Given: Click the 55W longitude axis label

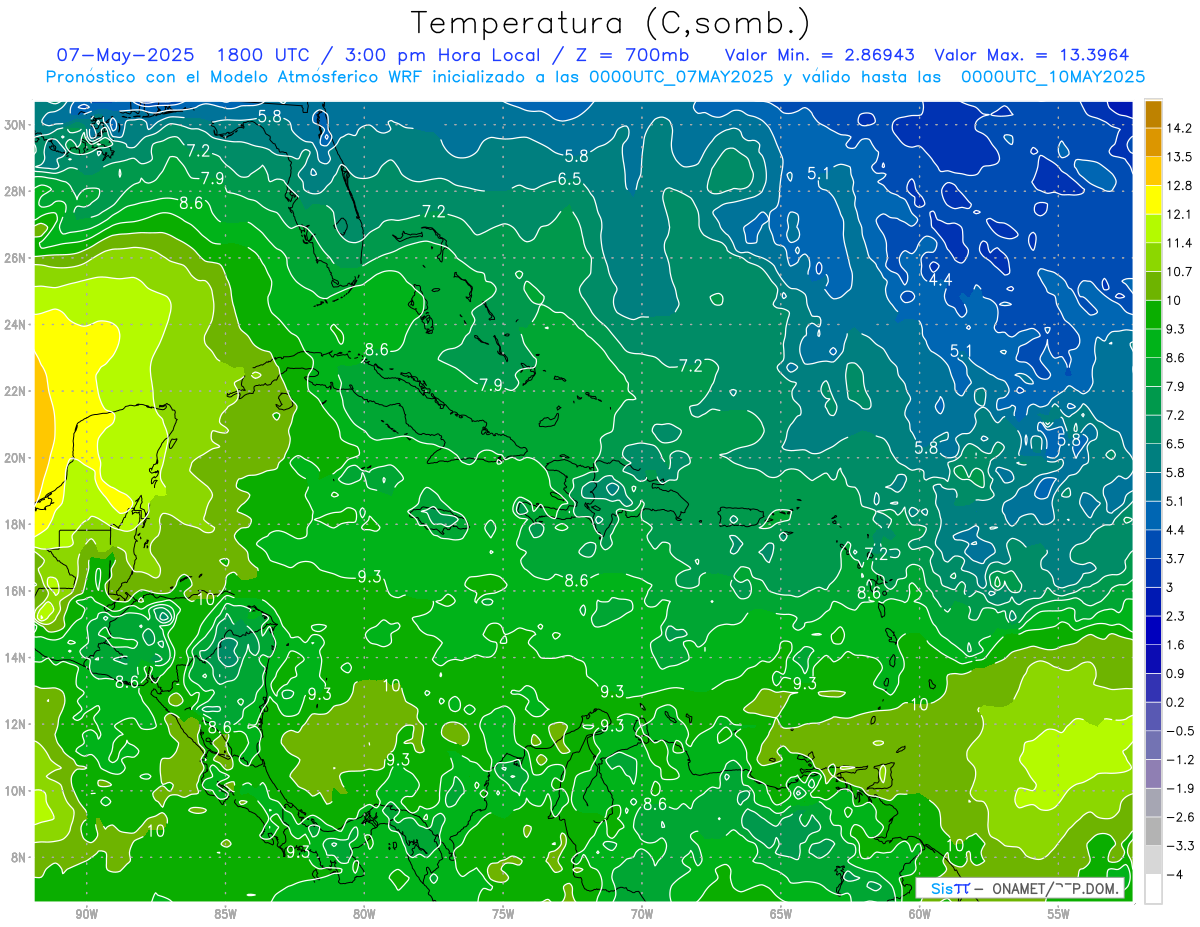Looking at the screenshot, I should 1059,914.
